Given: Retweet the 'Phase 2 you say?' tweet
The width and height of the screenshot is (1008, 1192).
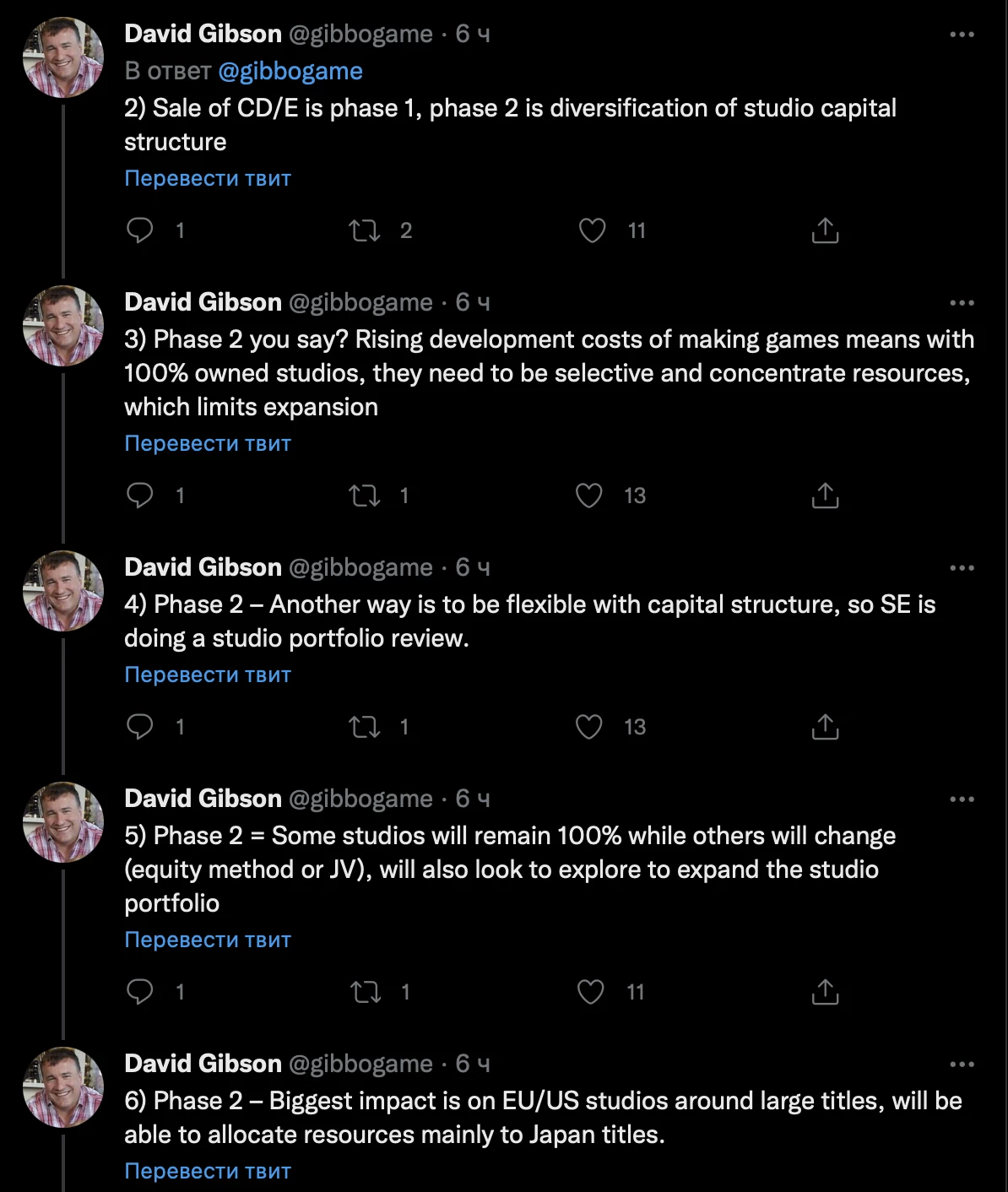Looking at the screenshot, I should pos(365,496).
